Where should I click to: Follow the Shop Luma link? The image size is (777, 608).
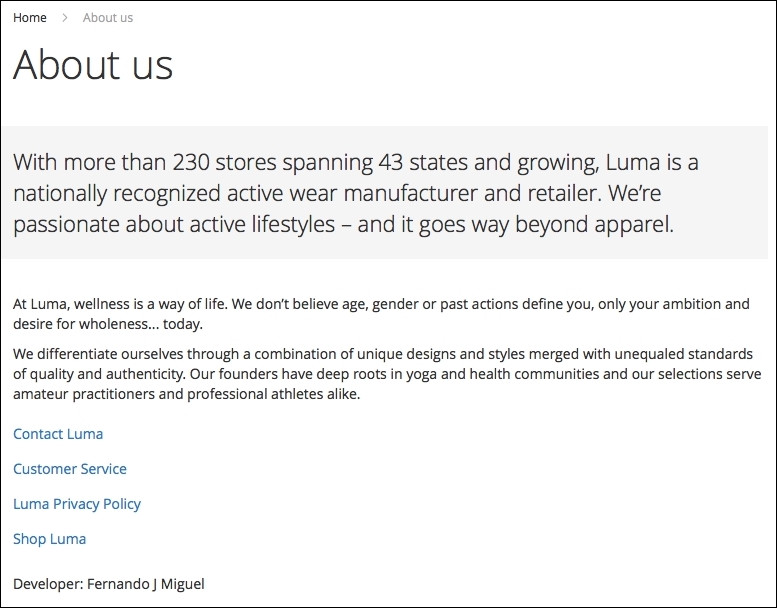tap(50, 539)
